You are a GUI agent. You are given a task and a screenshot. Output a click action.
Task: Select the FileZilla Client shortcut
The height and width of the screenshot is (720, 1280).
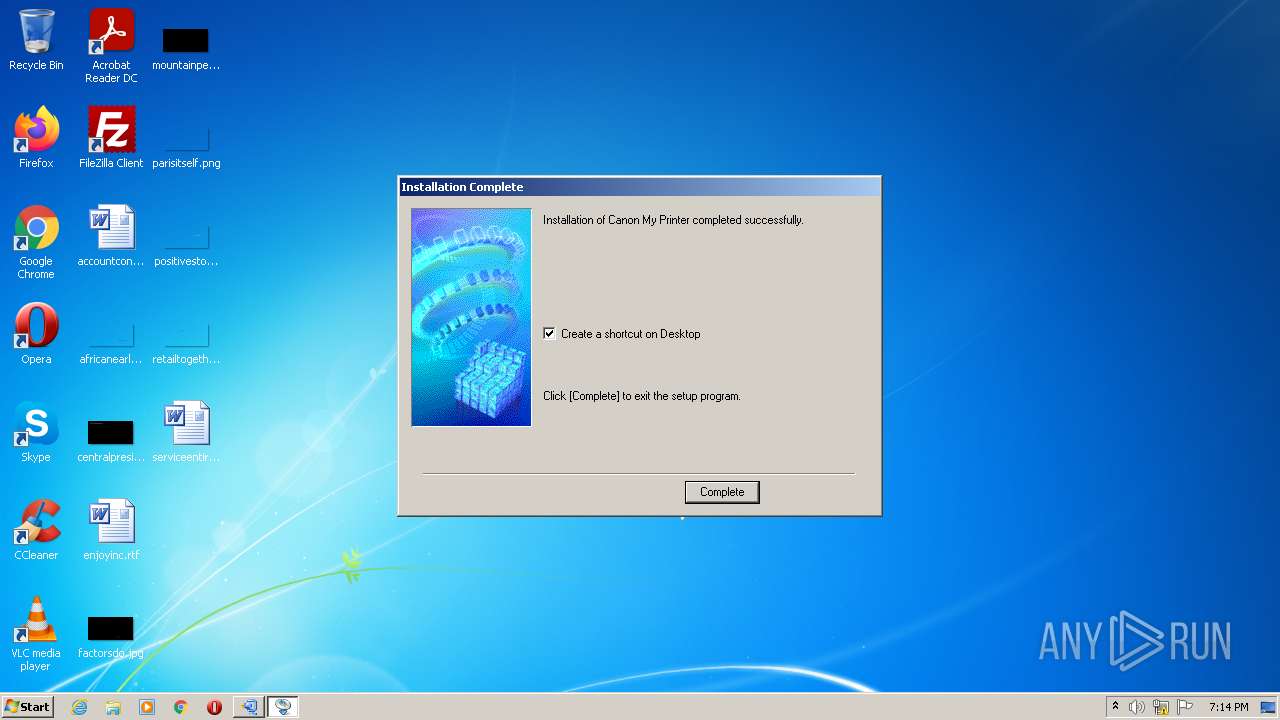coord(111,138)
